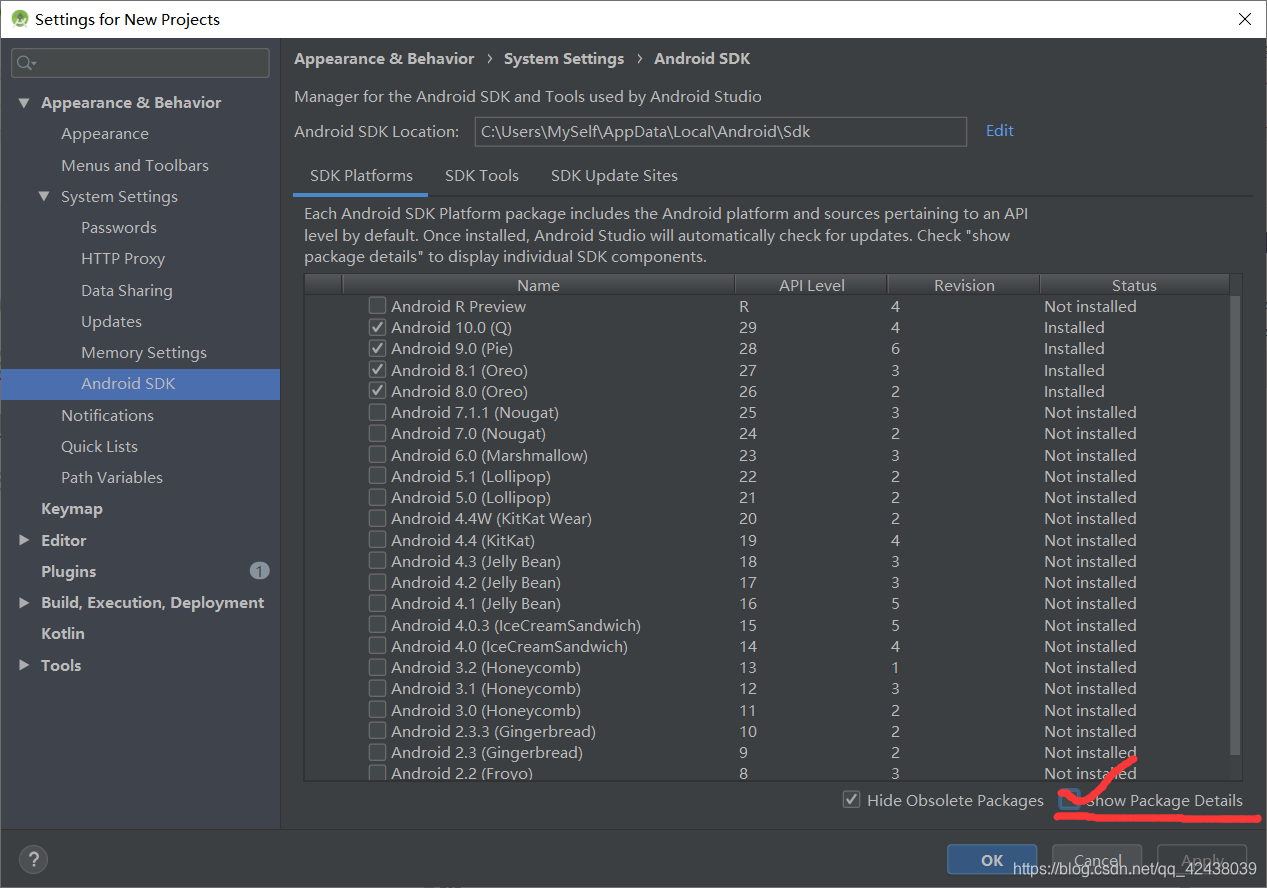The height and width of the screenshot is (888, 1267).
Task: Click Edit link for SDK location
Action: click(999, 131)
